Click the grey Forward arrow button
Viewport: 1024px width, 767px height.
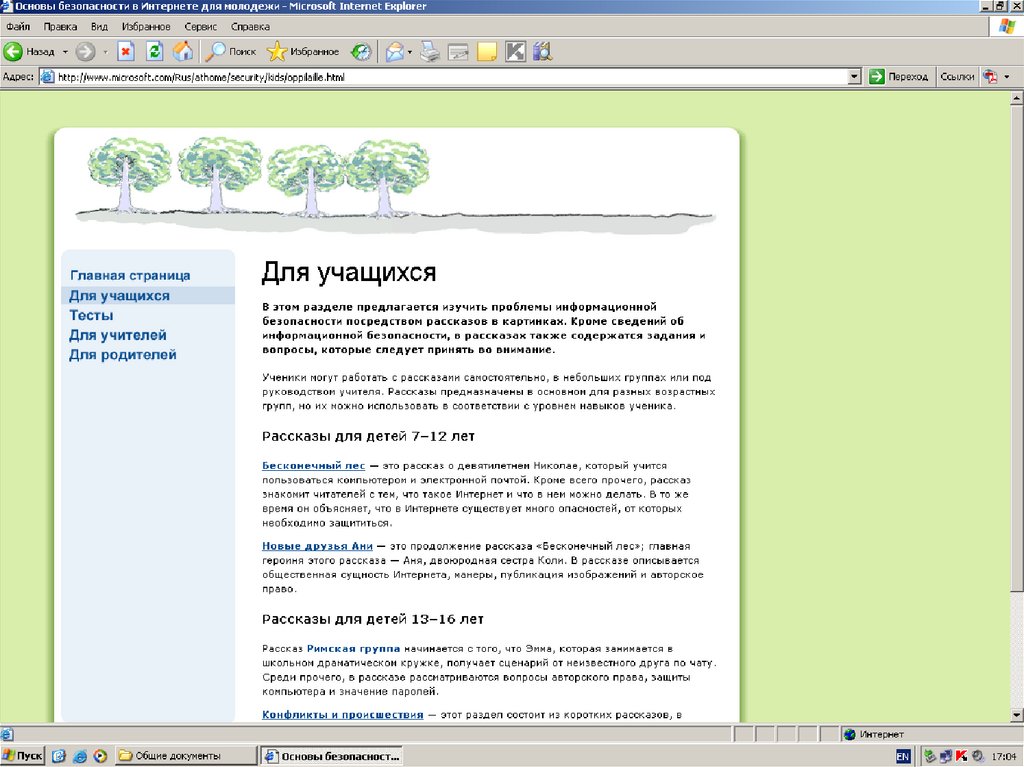[85, 52]
